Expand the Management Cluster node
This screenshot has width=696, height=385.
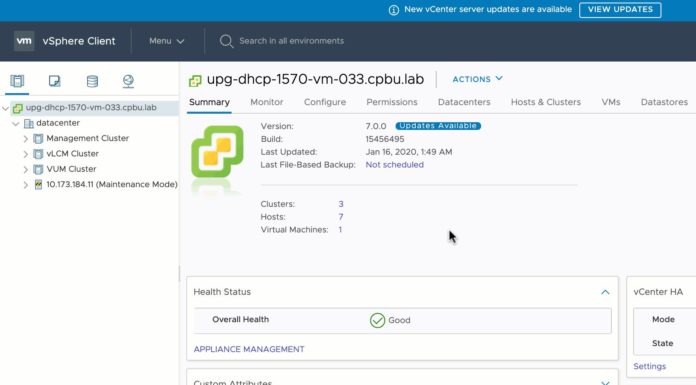26,139
